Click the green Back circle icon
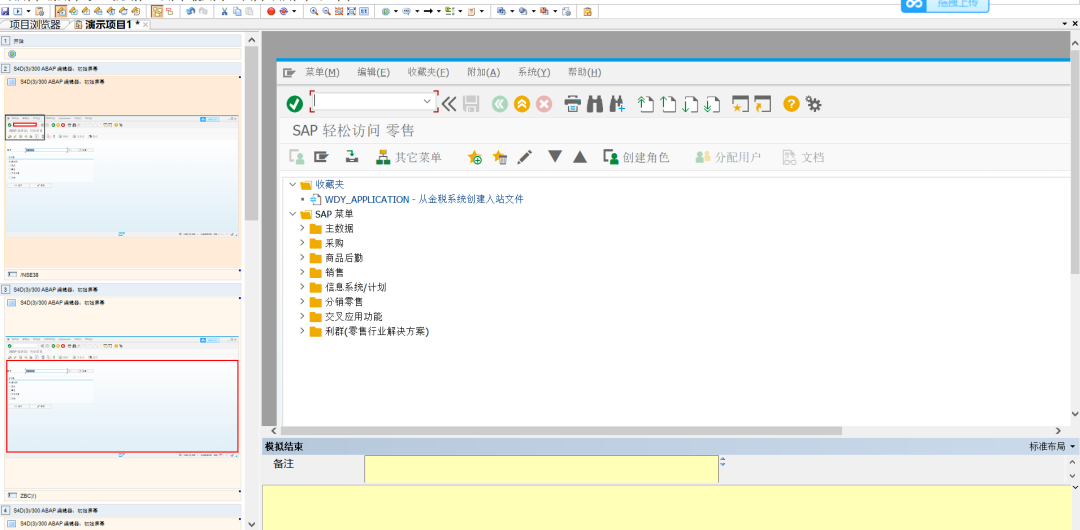Screen dimensions: 1080x530 click(x=499, y=104)
